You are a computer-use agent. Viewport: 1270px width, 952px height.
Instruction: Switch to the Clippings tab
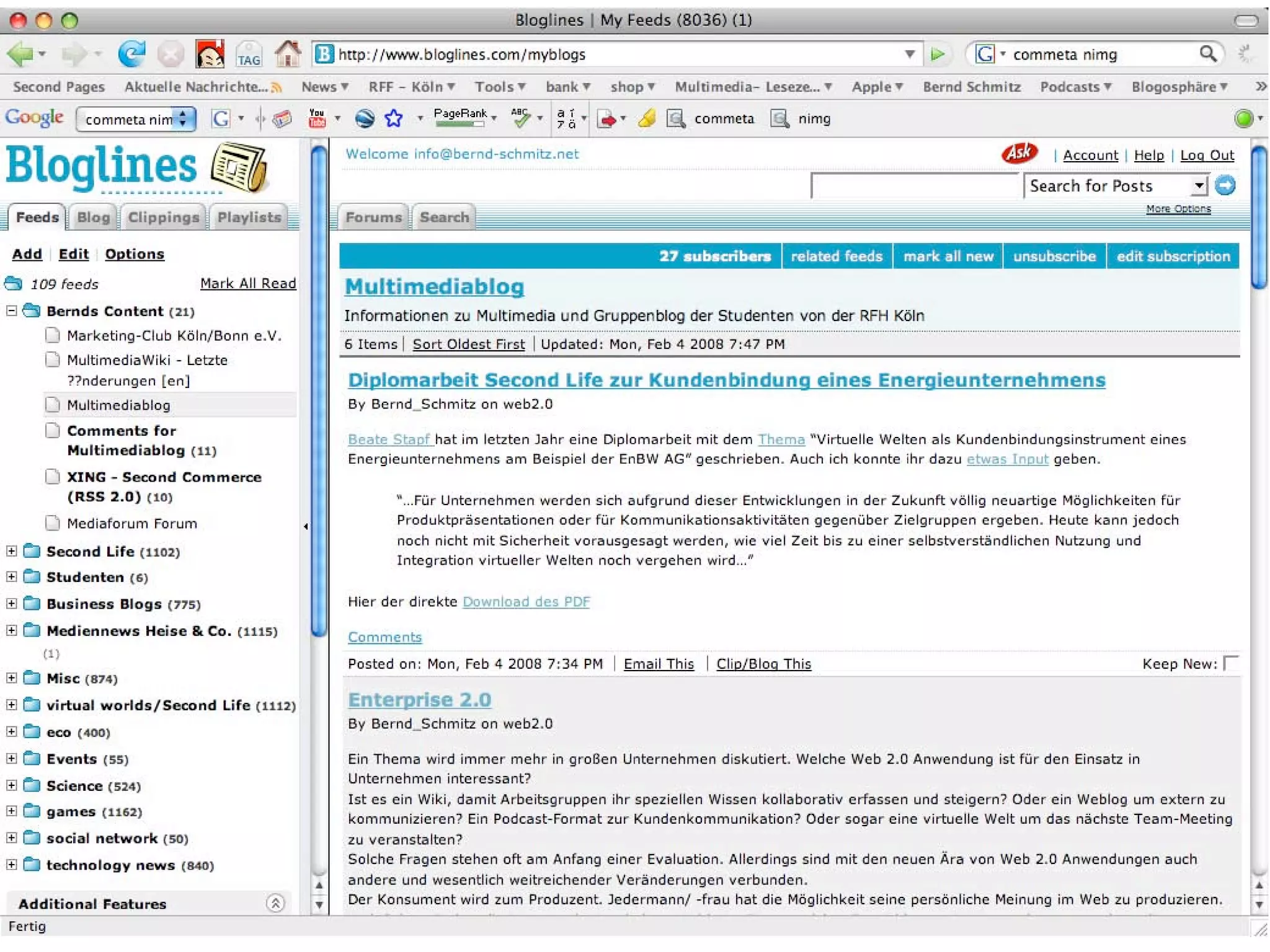point(163,218)
